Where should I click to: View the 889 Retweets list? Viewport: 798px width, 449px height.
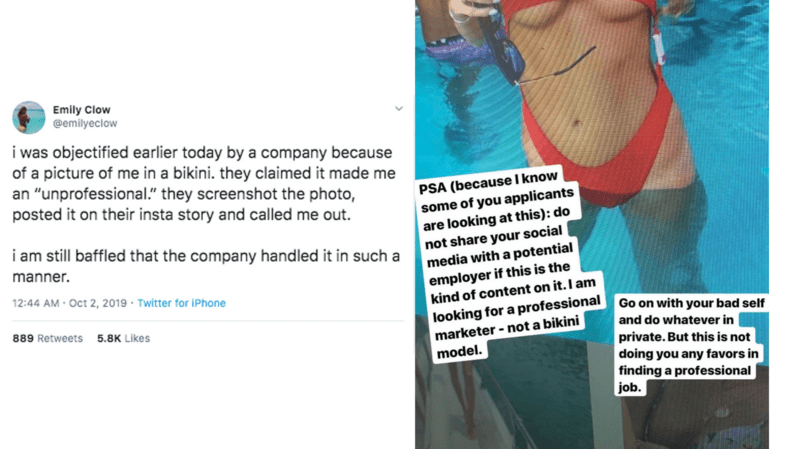point(47,338)
